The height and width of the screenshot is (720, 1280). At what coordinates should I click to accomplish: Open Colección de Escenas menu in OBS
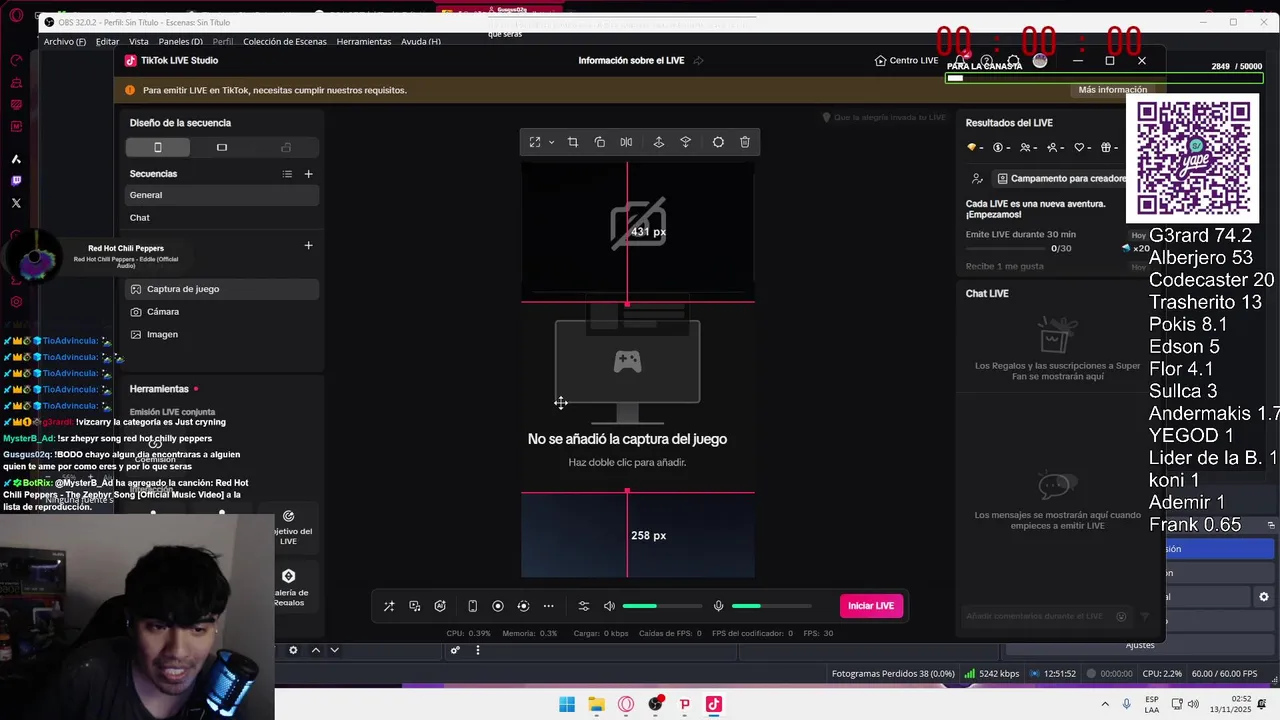click(x=285, y=42)
